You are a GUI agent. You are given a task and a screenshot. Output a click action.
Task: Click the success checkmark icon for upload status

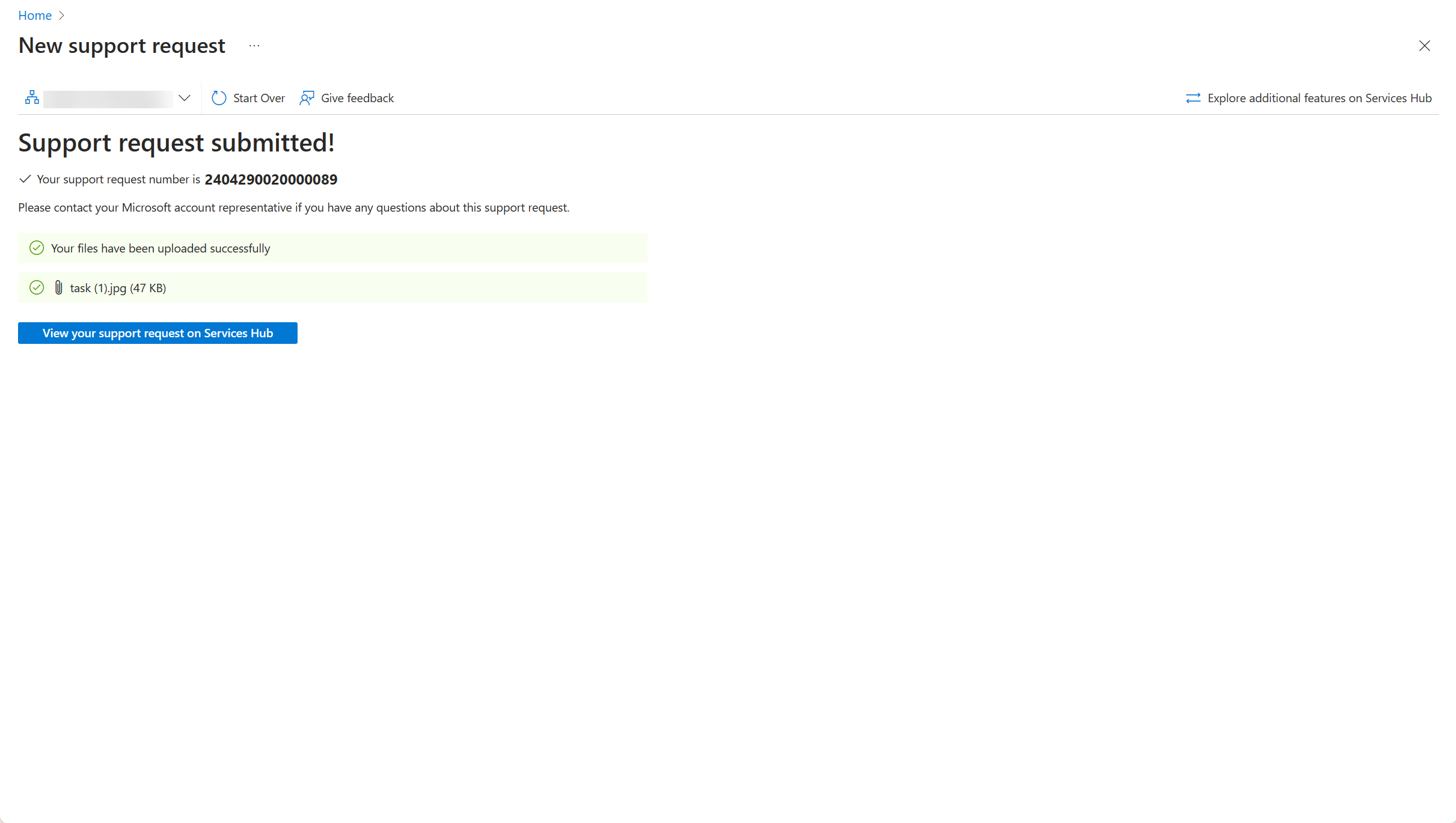36,248
